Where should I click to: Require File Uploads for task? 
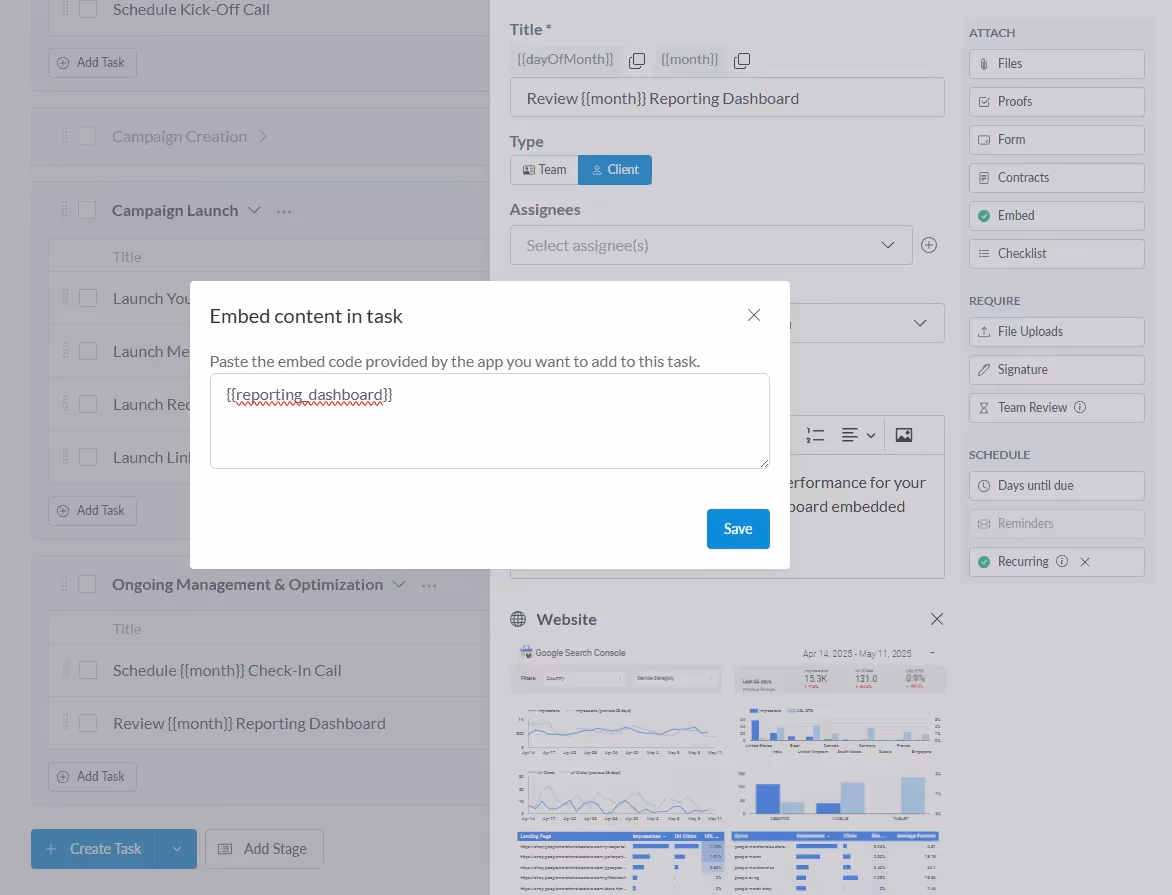click(1056, 332)
